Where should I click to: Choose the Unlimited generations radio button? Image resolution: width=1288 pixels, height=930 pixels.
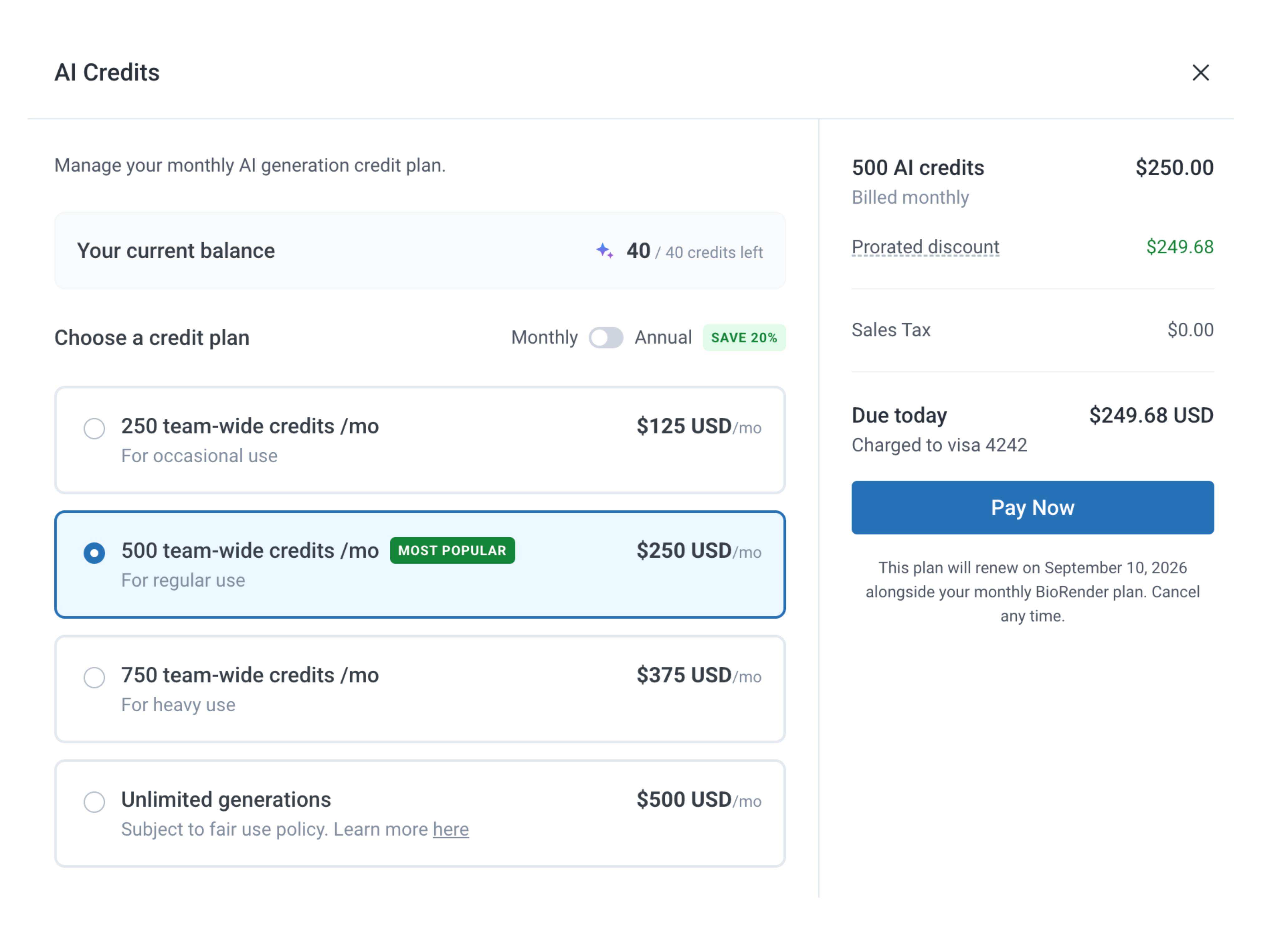point(94,802)
